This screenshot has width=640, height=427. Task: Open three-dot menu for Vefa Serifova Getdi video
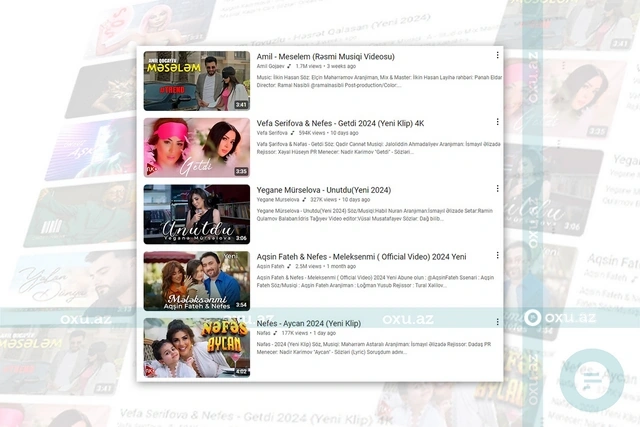(x=497, y=122)
